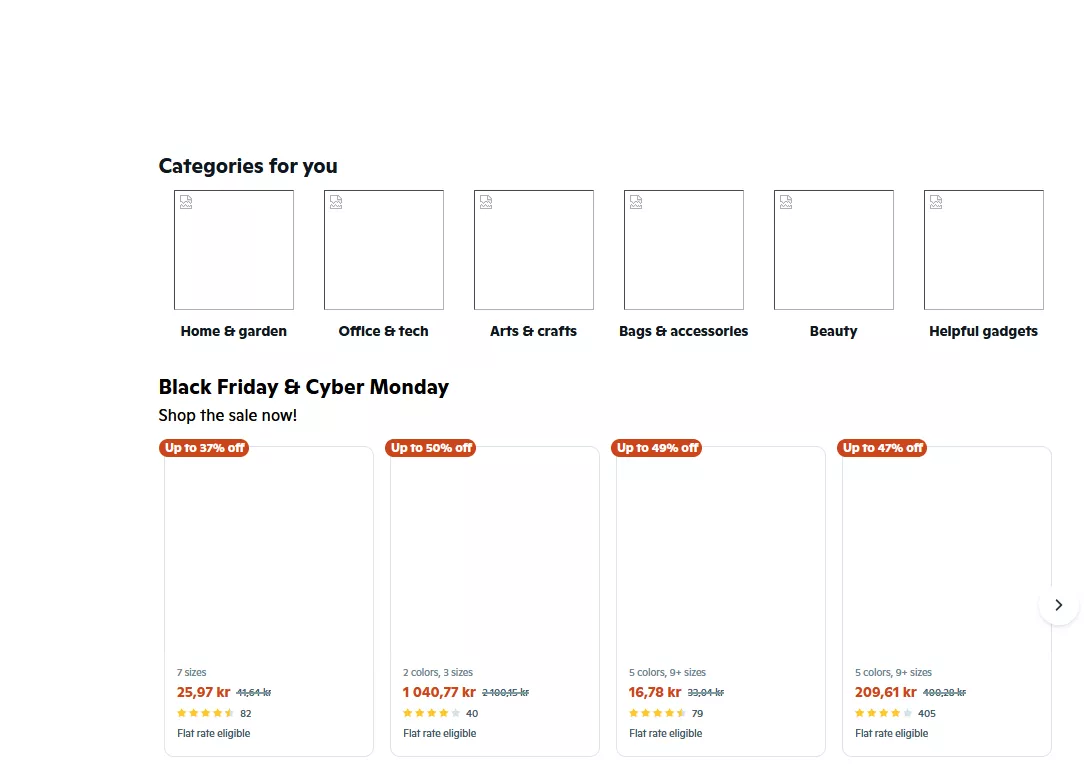Open the product priced 1 040,77 kr
1091x778 pixels.
coord(495,560)
